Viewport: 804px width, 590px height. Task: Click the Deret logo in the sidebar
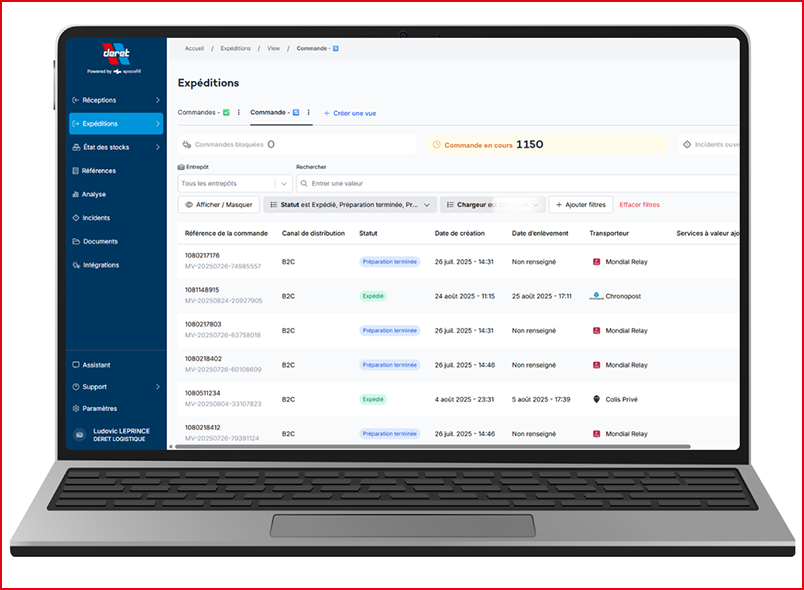[x=116, y=54]
